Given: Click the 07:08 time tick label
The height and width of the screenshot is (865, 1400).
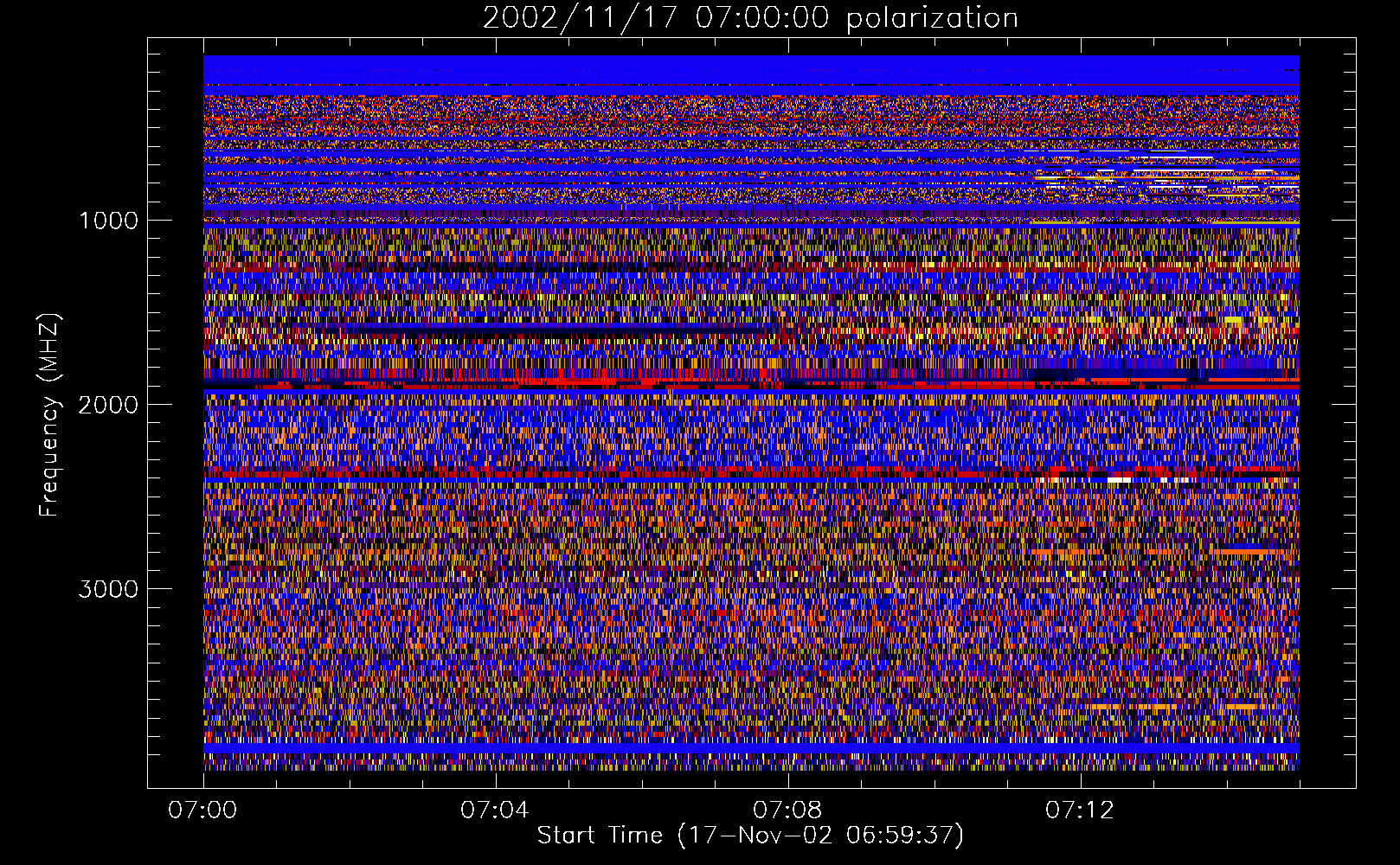Looking at the screenshot, I should (x=787, y=811).
